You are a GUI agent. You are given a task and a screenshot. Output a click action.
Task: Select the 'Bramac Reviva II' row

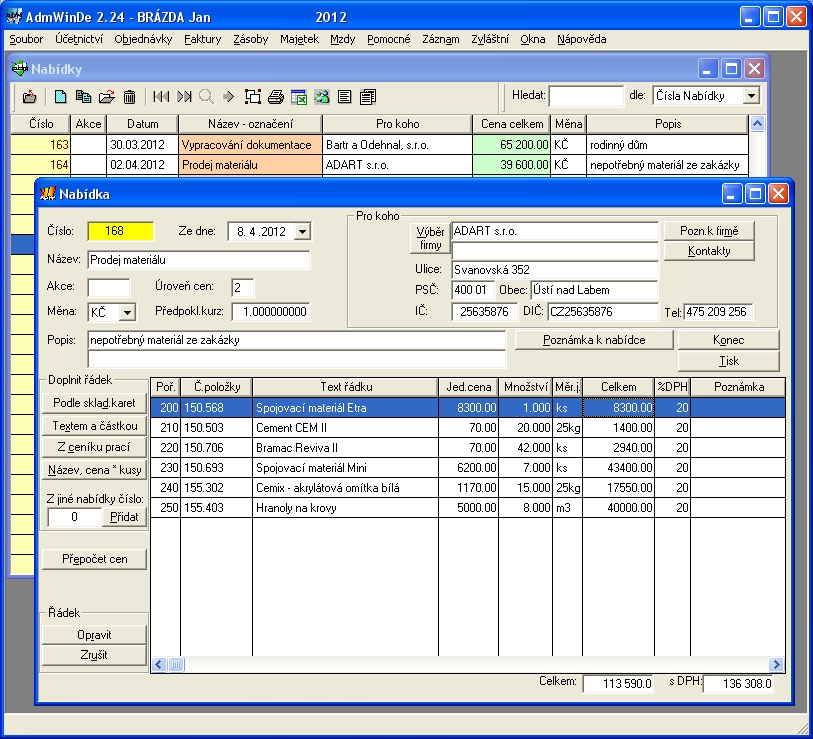click(x=468, y=448)
